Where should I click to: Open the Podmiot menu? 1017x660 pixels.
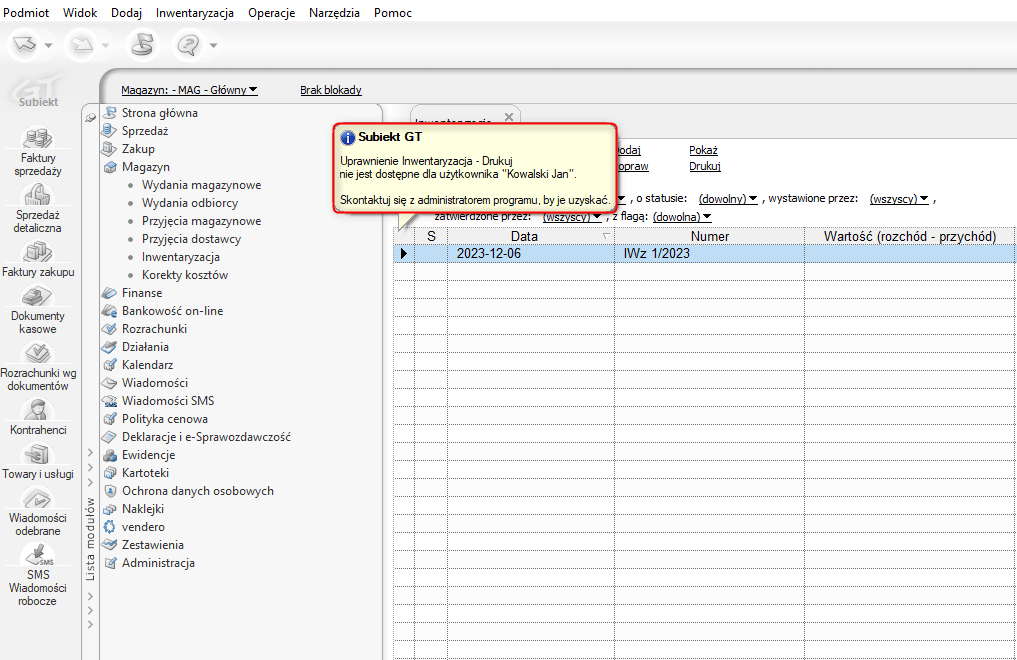coord(26,13)
